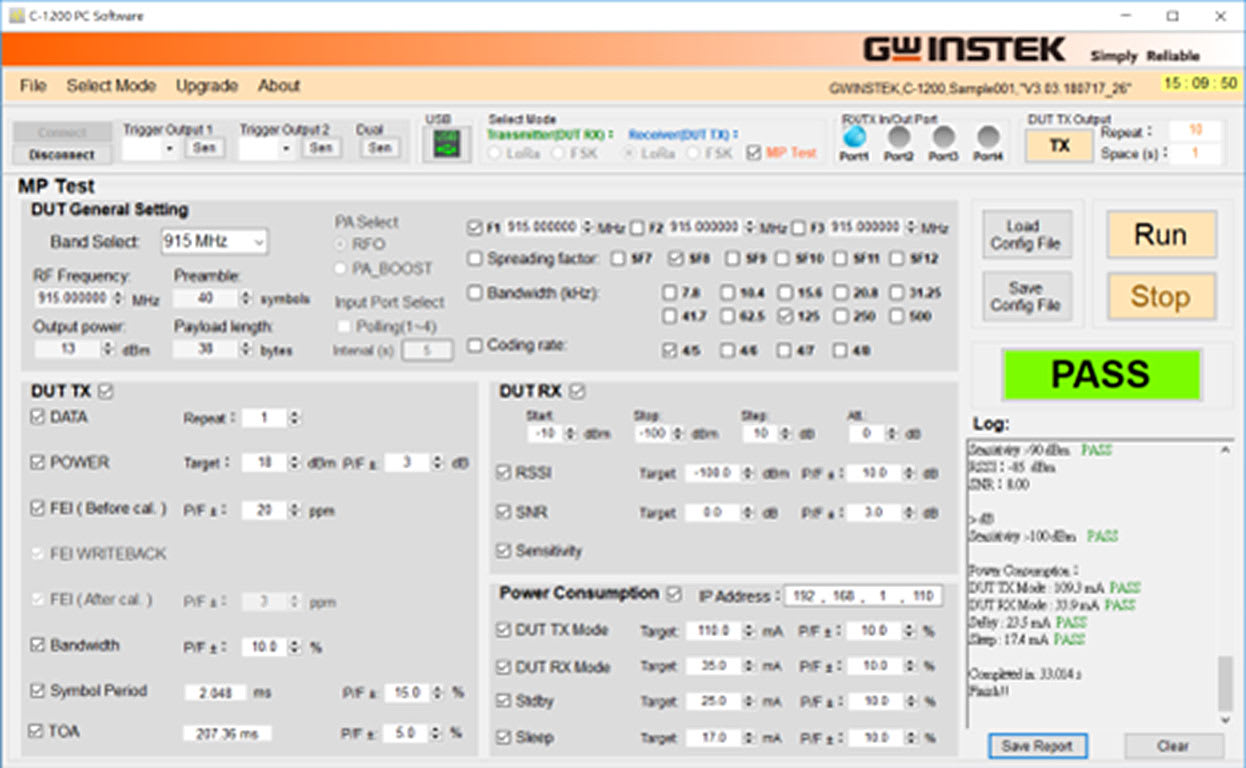Open the About menu
The width and height of the screenshot is (1246, 768).
point(279,86)
